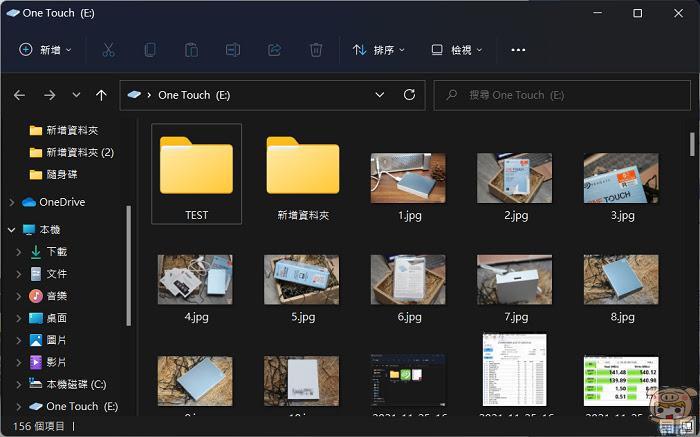
Task: Select the TEST folder icon
Action: pos(196,165)
